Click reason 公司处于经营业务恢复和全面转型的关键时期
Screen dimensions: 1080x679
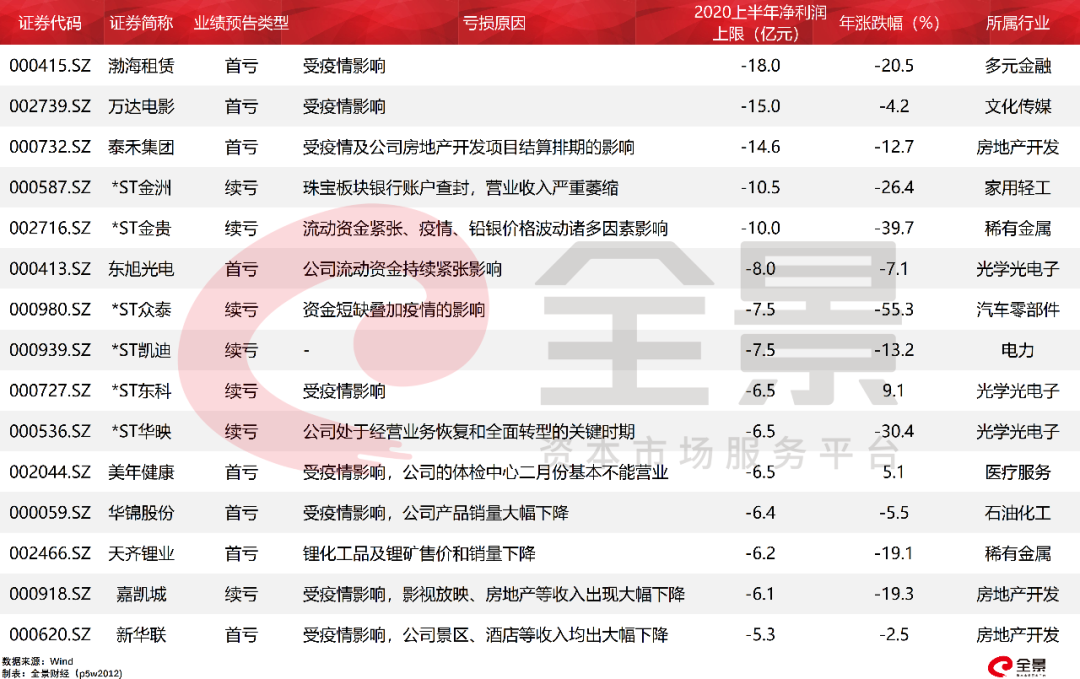coord(469,432)
